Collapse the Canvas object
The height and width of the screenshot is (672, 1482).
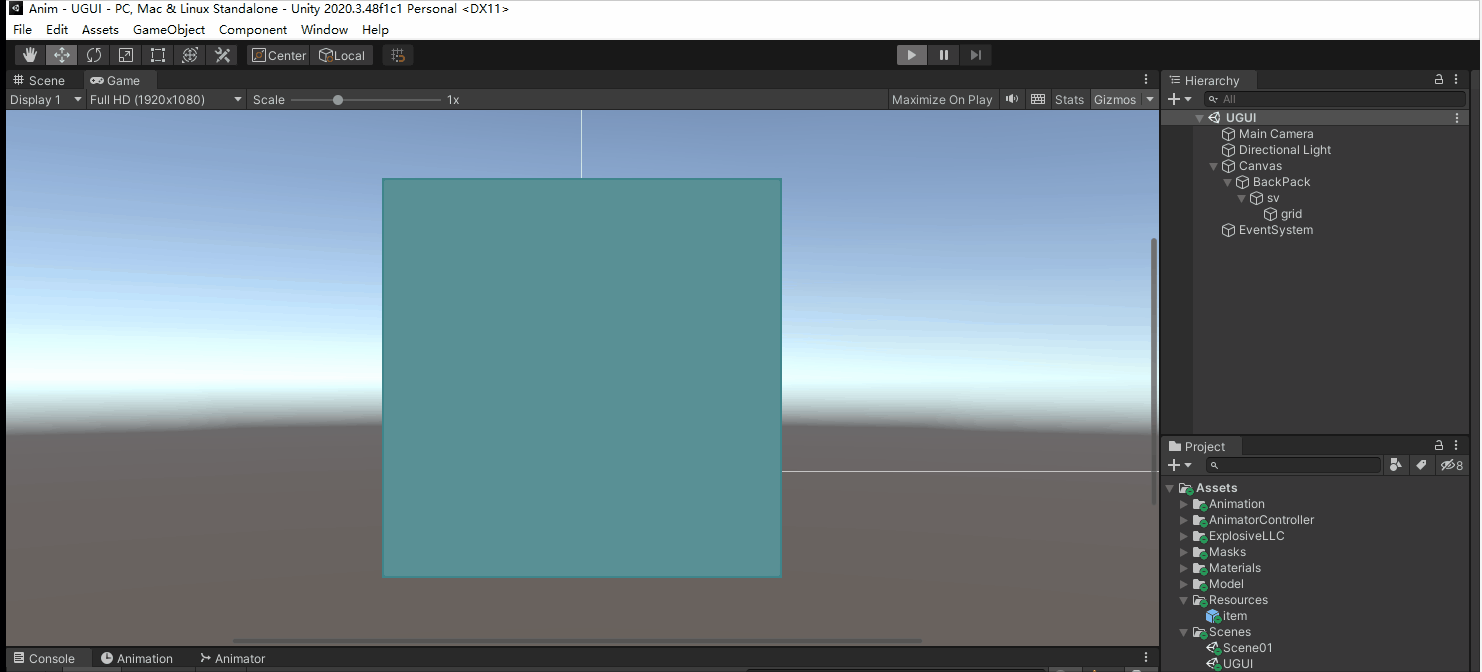(1214, 166)
